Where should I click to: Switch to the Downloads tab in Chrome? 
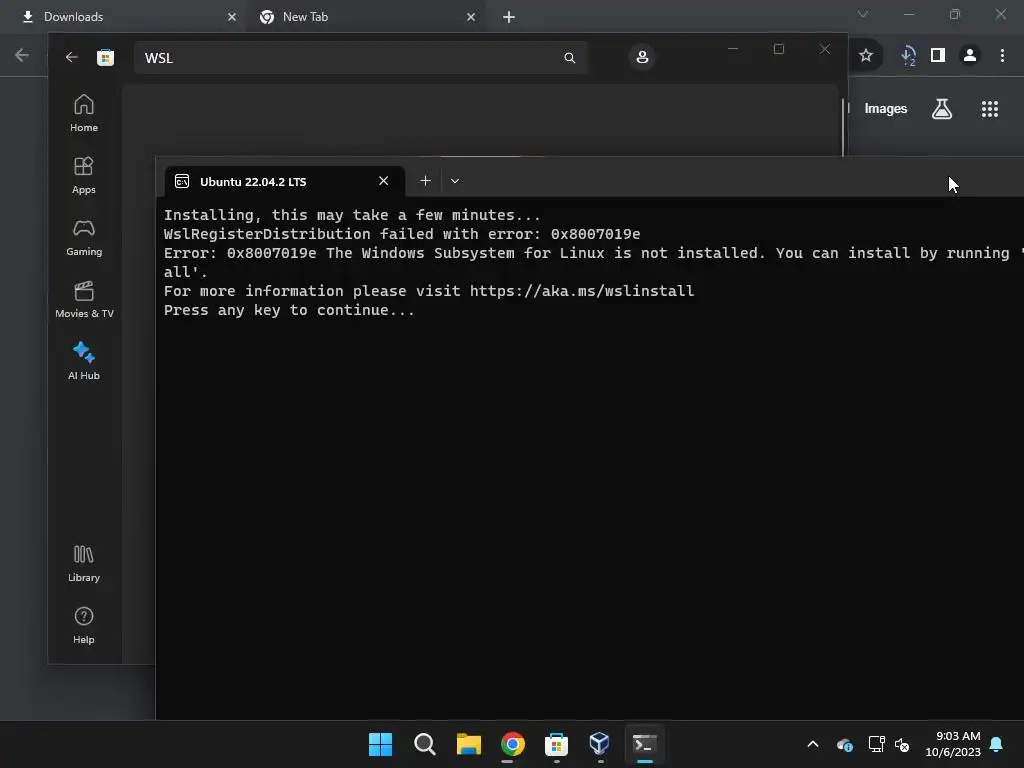[124, 17]
